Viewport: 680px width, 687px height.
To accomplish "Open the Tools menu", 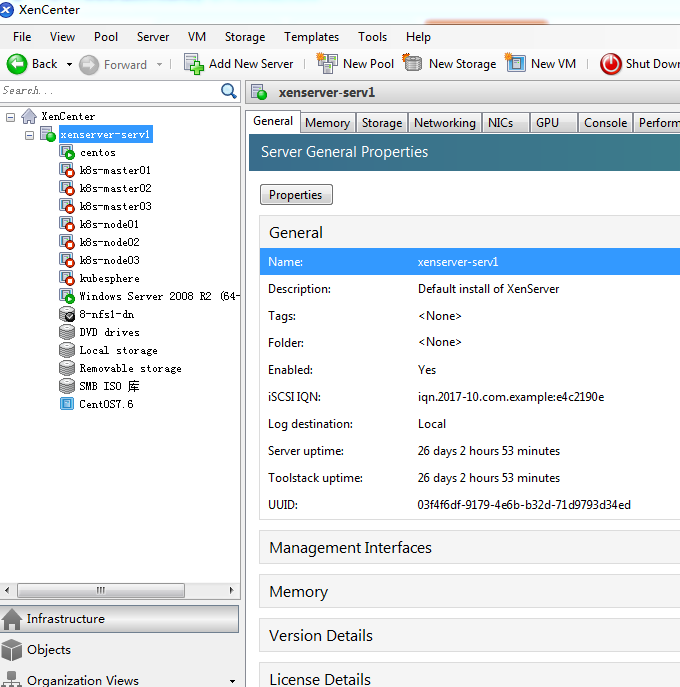I will (x=372, y=37).
